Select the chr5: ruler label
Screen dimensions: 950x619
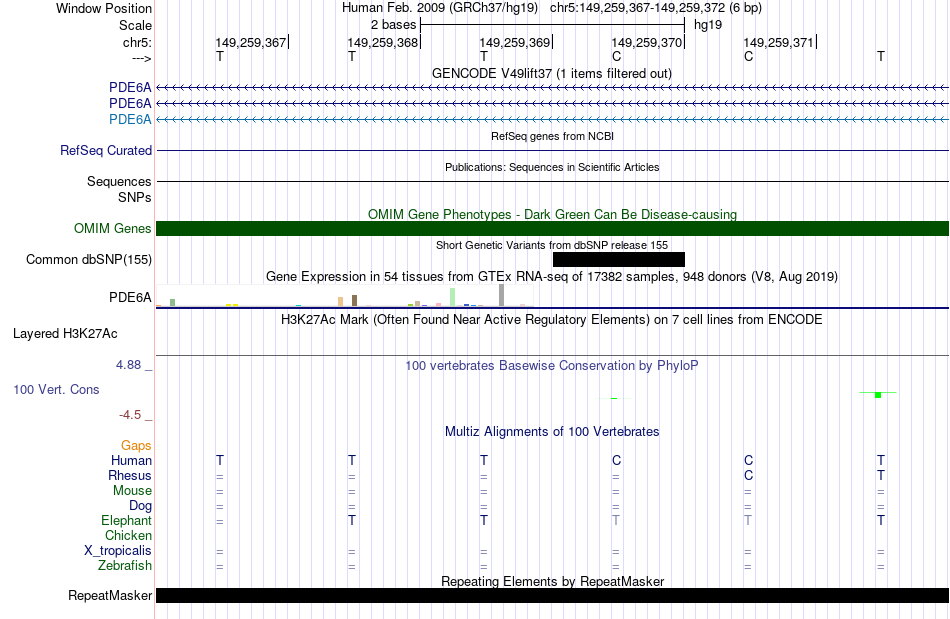click(x=137, y=42)
